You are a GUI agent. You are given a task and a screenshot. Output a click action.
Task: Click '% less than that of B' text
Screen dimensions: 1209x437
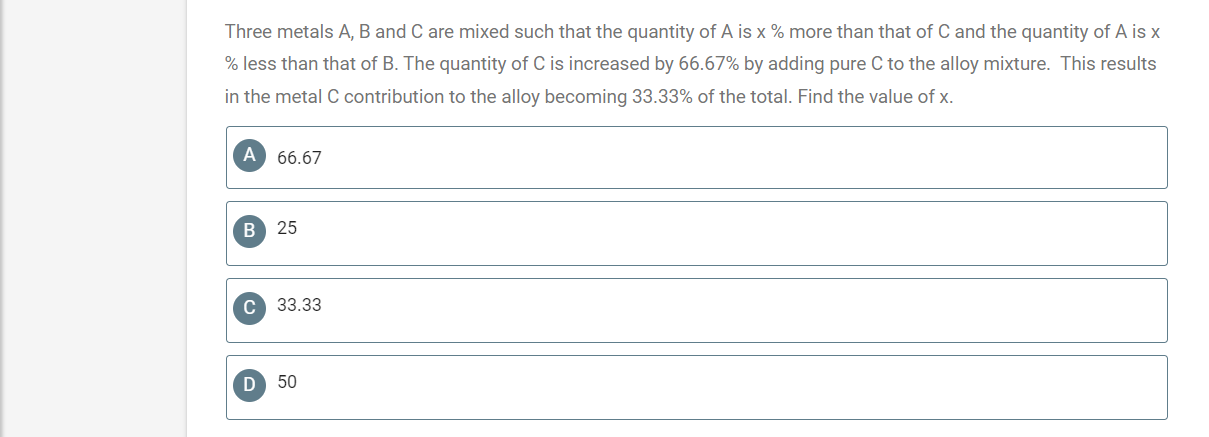coord(310,64)
